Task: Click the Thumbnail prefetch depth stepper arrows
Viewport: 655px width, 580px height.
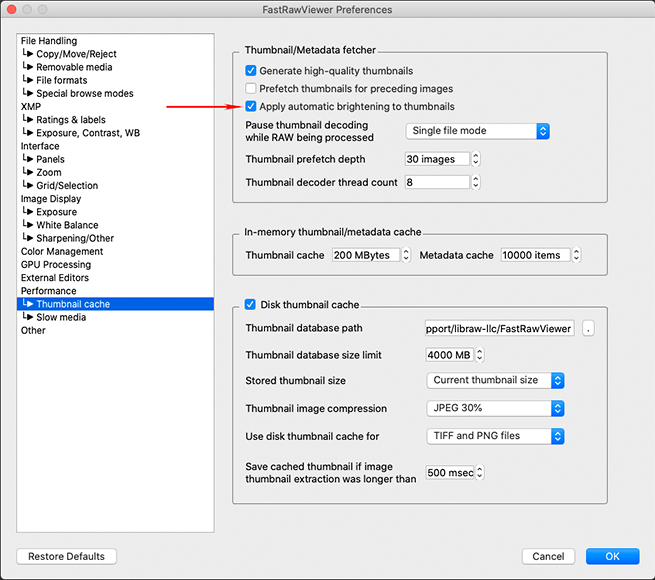Action: [476, 159]
